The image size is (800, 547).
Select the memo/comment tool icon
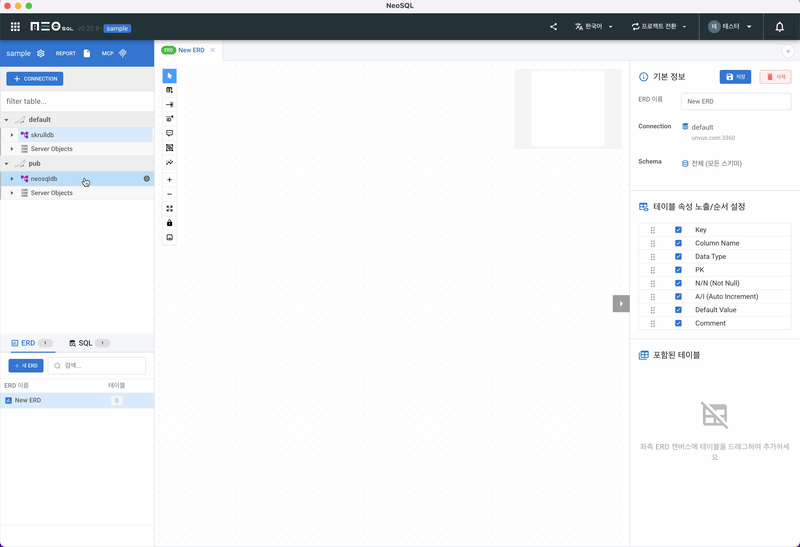coord(169,133)
